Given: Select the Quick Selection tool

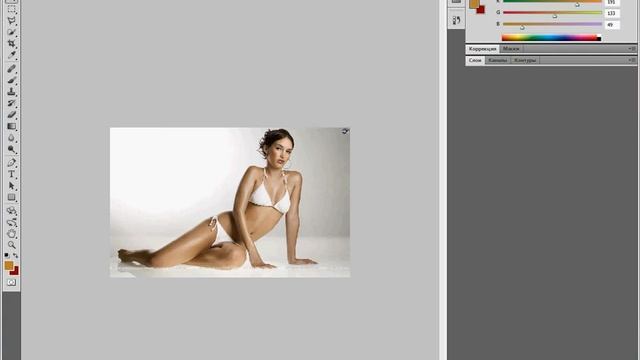Looking at the screenshot, I should [11, 32].
